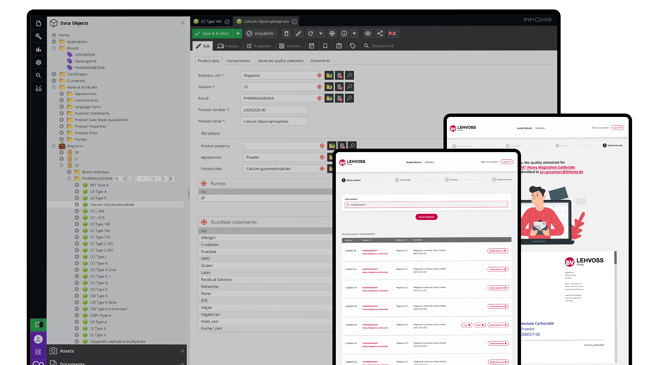This screenshot has height=365, width=650.
Task: Click the purple user profile icon
Action: point(38,339)
